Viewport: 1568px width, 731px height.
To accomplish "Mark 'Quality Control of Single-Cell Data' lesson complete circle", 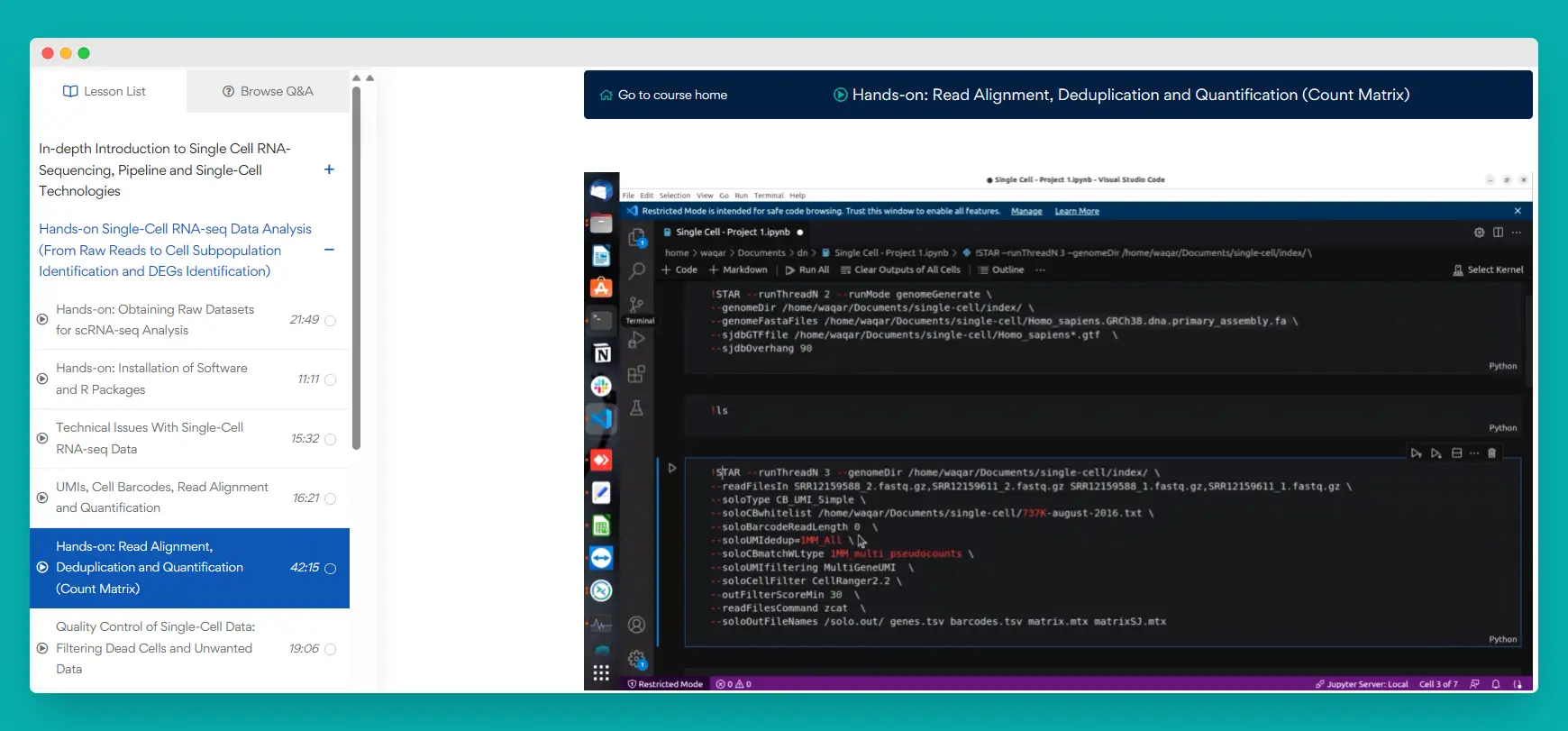I will coord(330,649).
